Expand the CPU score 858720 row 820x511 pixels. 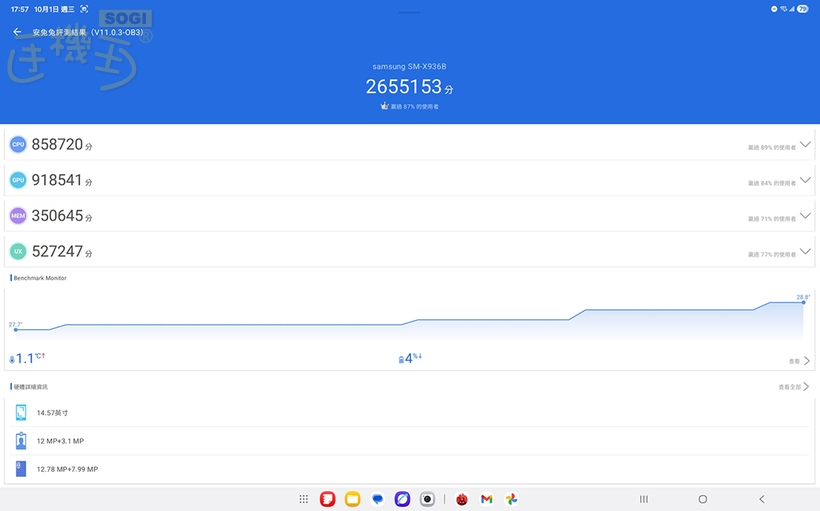point(805,145)
